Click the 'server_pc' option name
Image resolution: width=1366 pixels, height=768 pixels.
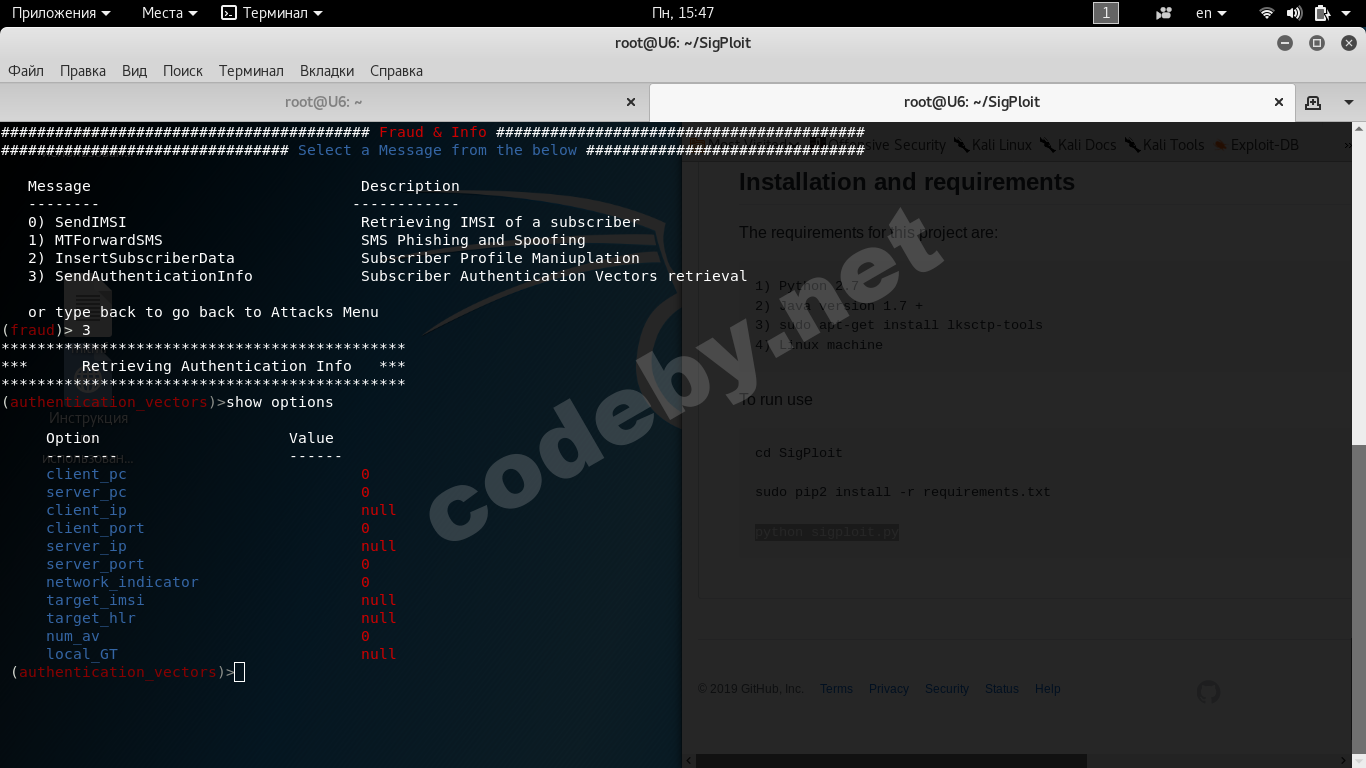[86, 492]
